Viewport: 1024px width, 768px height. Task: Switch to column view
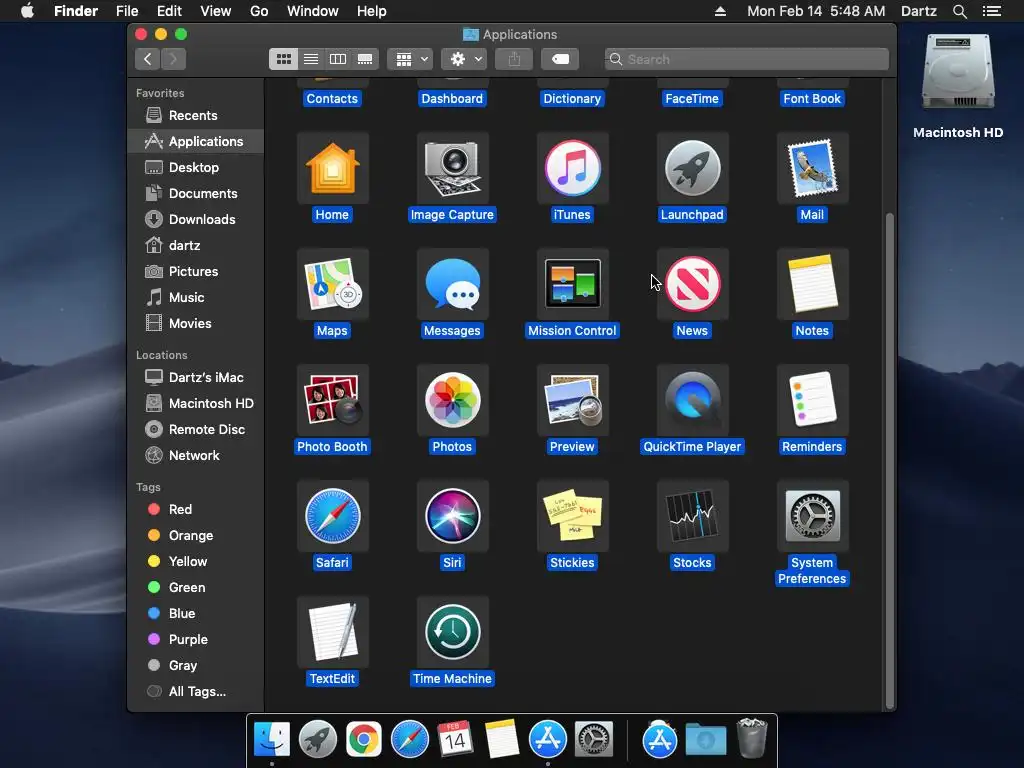coord(338,59)
